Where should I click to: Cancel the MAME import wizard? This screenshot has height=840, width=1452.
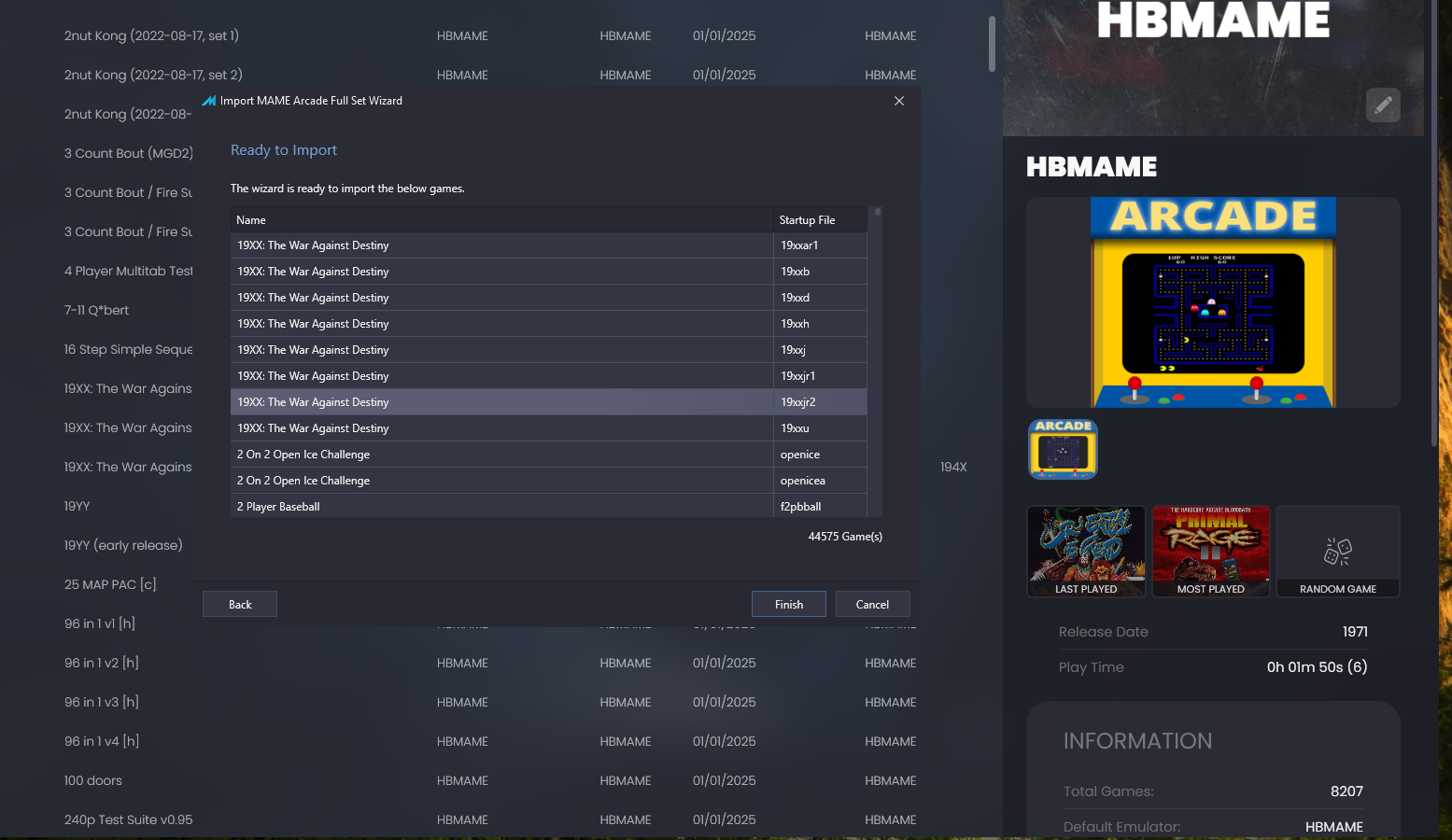tap(872, 605)
